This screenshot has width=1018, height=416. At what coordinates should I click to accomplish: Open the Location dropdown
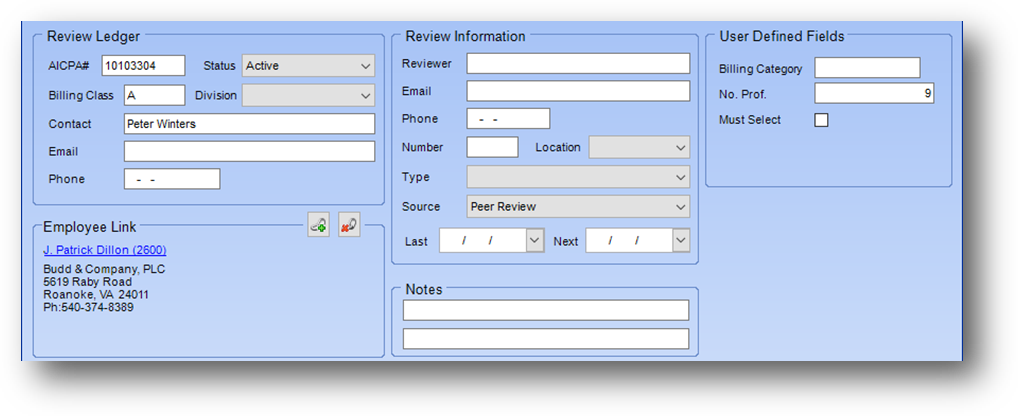pos(639,147)
